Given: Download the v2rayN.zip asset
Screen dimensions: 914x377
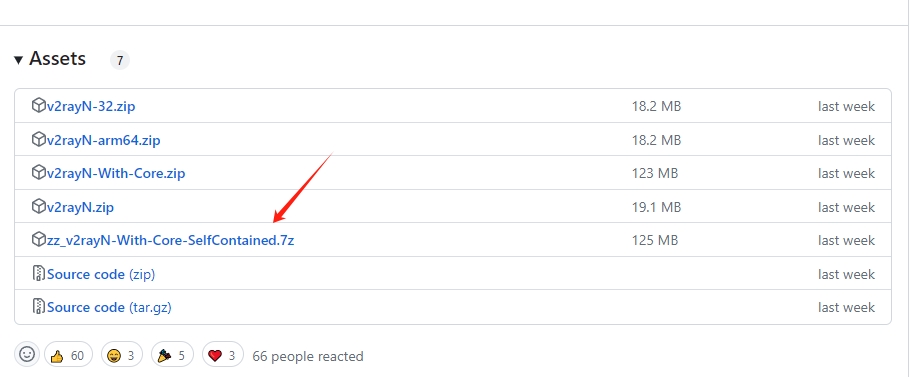Looking at the screenshot, I should [80, 207].
